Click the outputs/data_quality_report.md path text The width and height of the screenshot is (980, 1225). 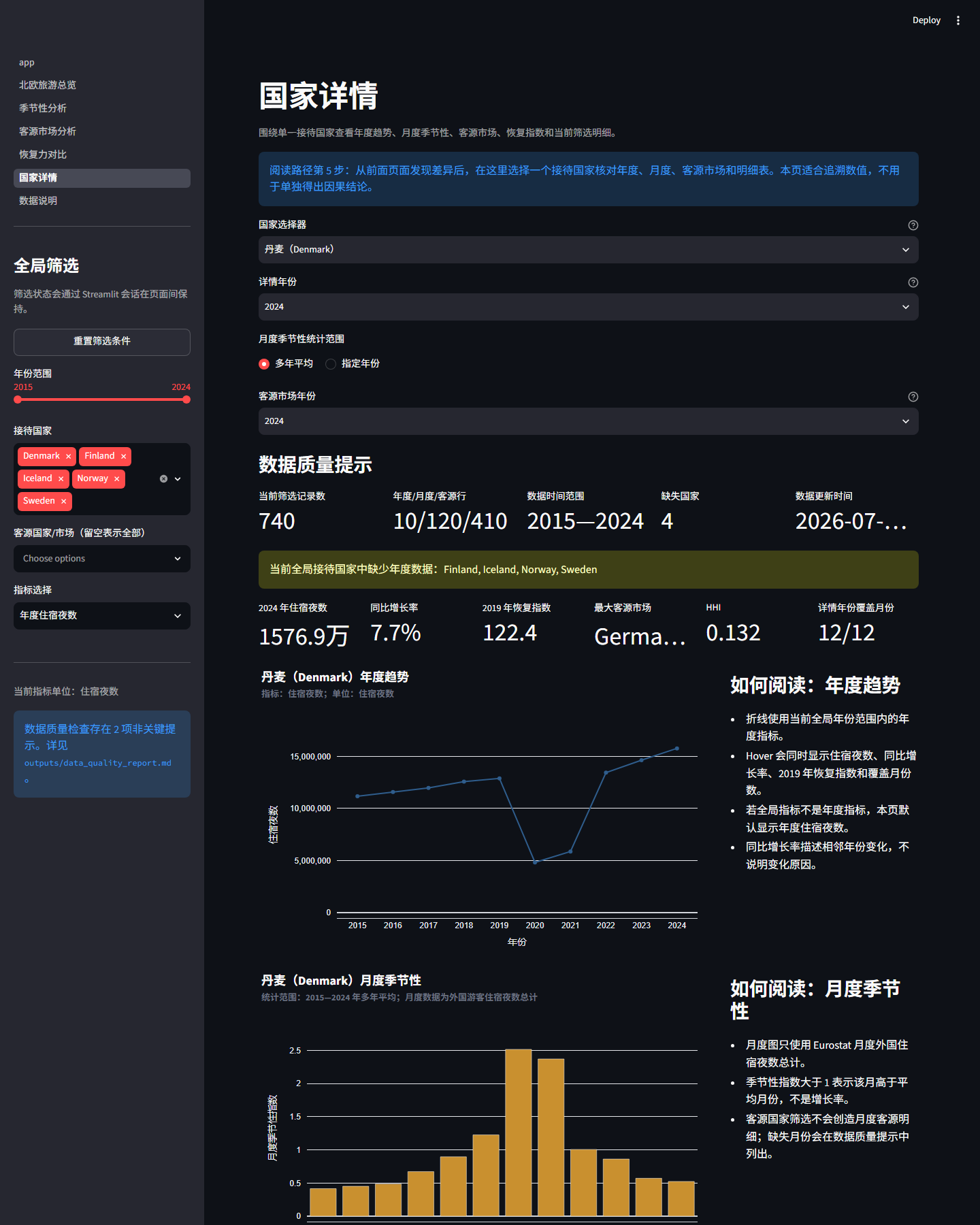tap(98, 764)
